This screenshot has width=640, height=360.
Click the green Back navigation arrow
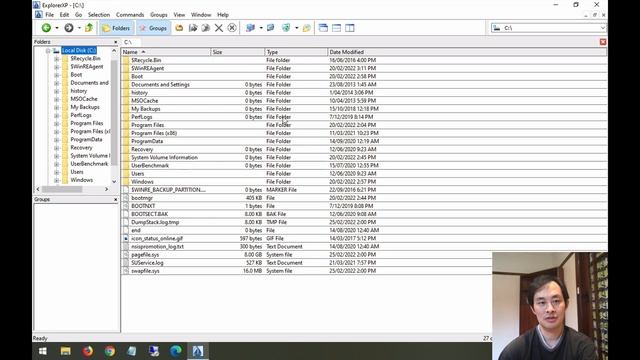[46, 28]
